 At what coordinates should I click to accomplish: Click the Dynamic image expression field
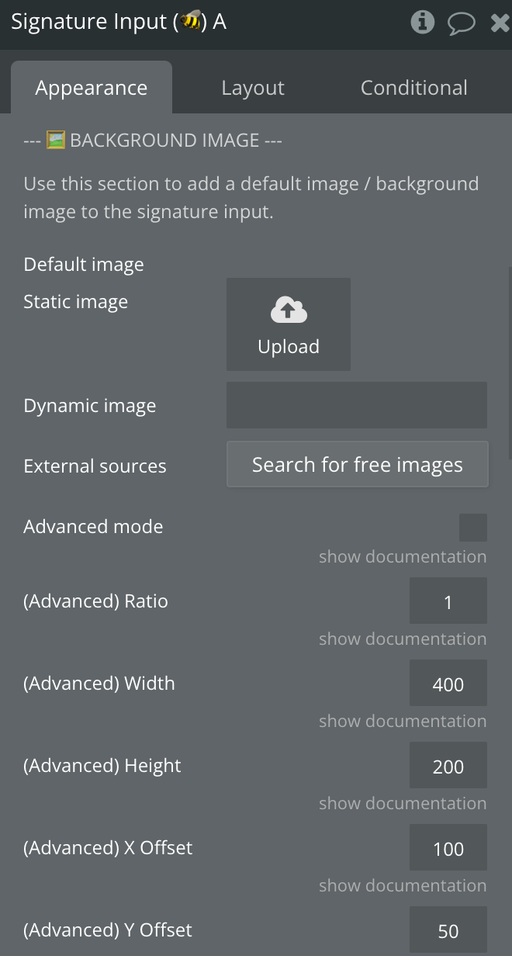(357, 405)
